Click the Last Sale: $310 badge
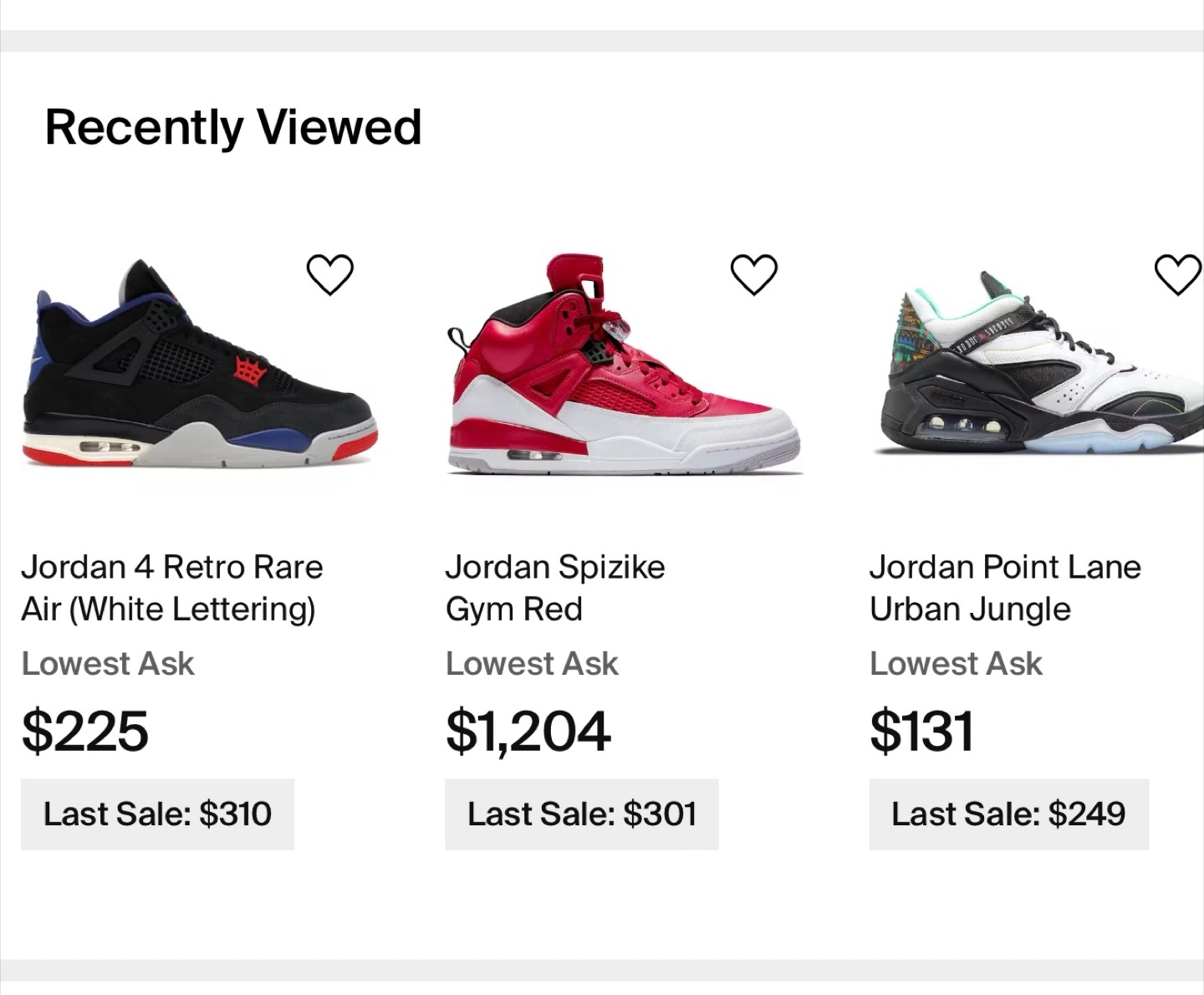The height and width of the screenshot is (995, 1204). (x=157, y=814)
